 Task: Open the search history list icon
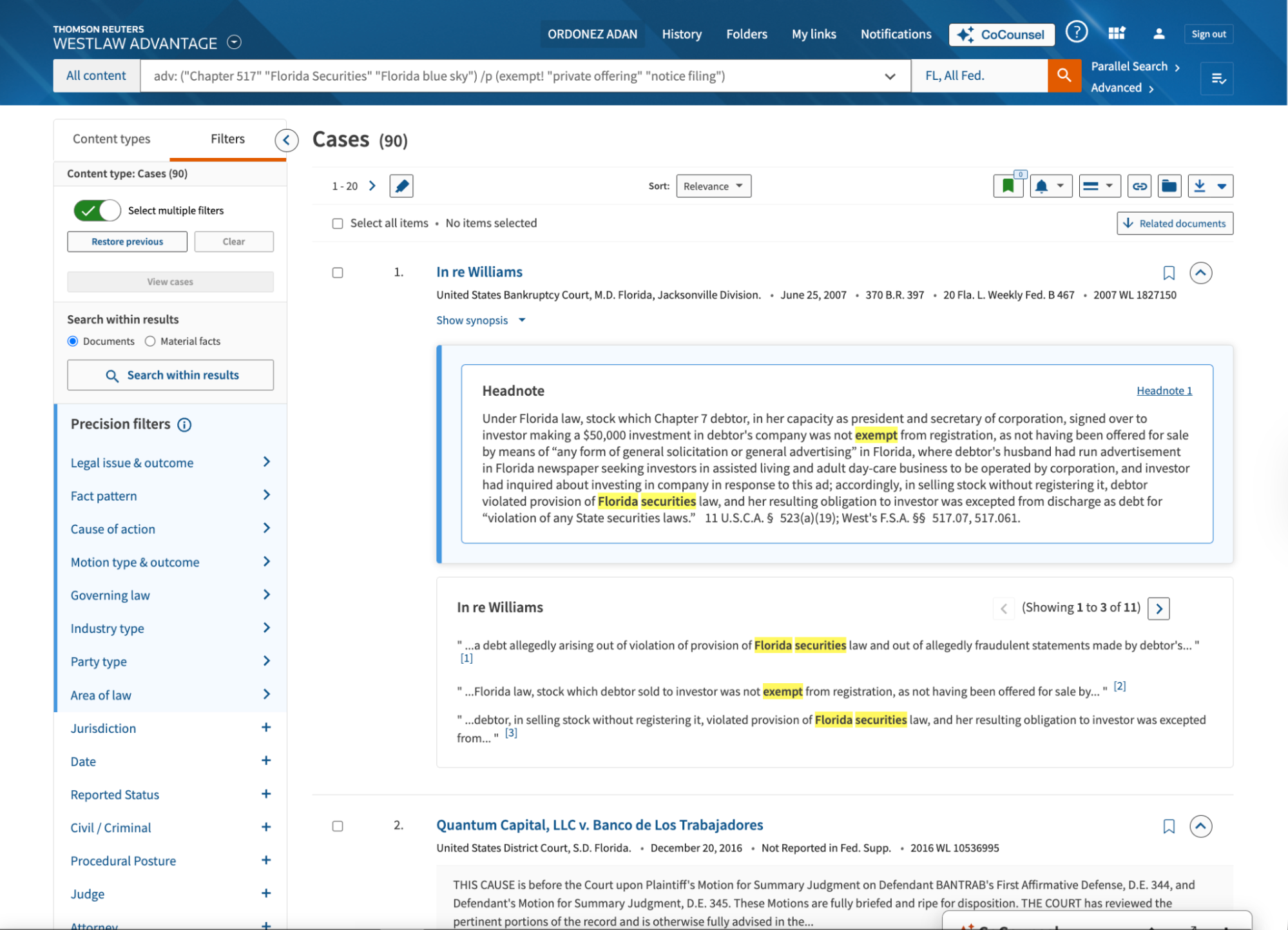1217,79
